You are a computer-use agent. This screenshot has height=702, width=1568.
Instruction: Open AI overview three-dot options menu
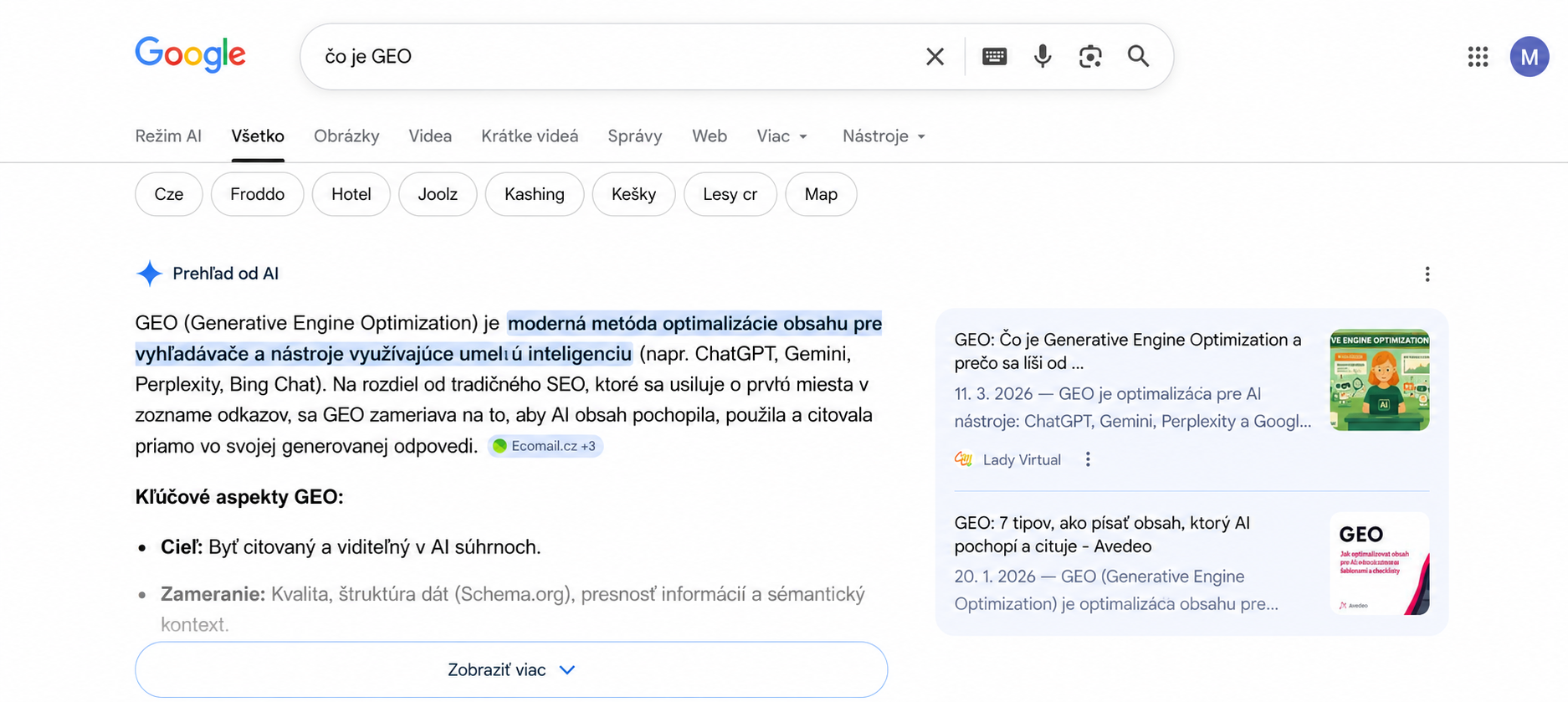tap(1427, 274)
